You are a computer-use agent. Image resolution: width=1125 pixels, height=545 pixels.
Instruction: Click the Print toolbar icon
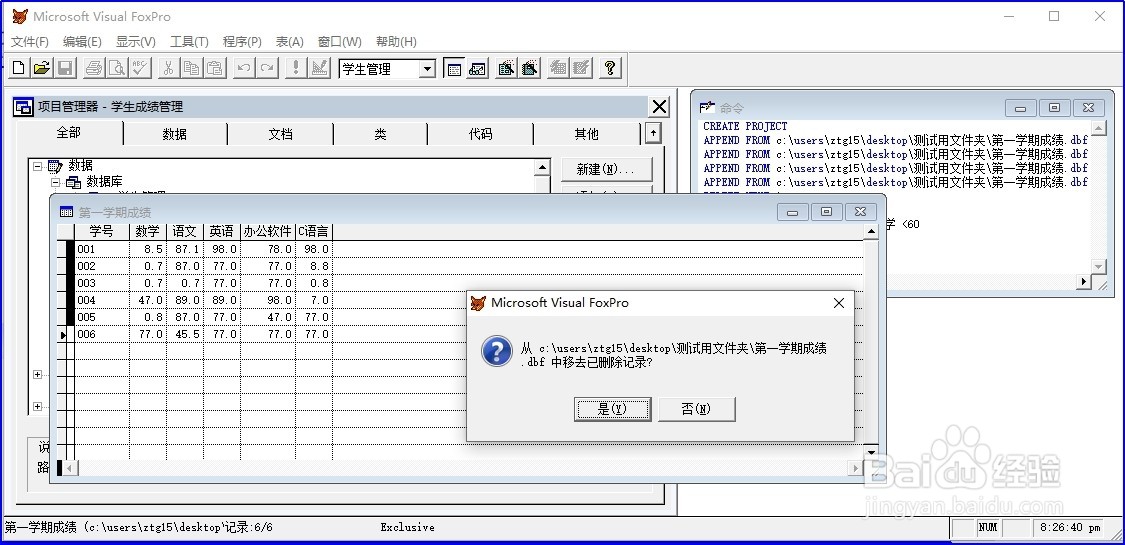click(93, 69)
